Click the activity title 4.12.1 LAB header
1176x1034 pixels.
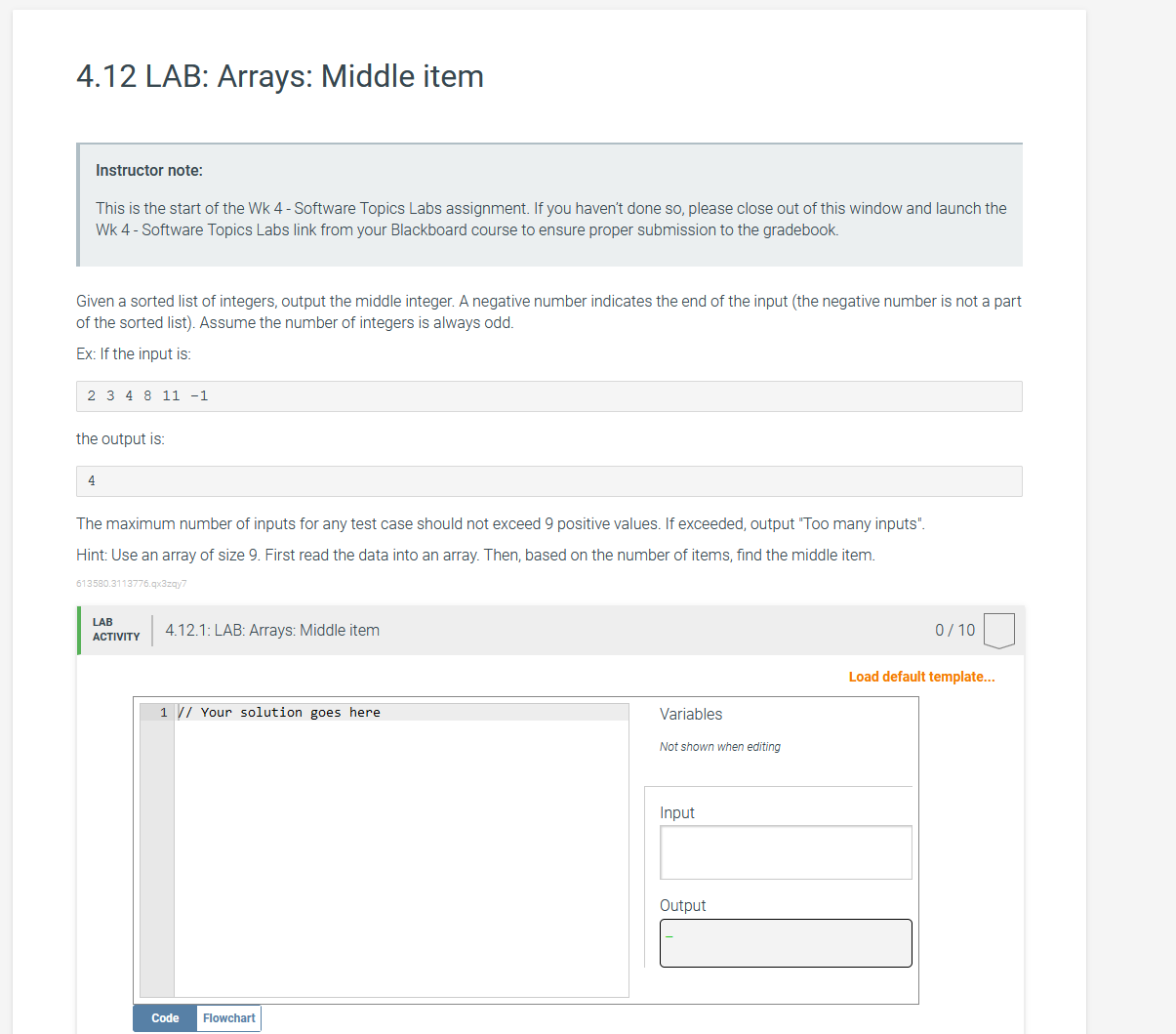[271, 630]
